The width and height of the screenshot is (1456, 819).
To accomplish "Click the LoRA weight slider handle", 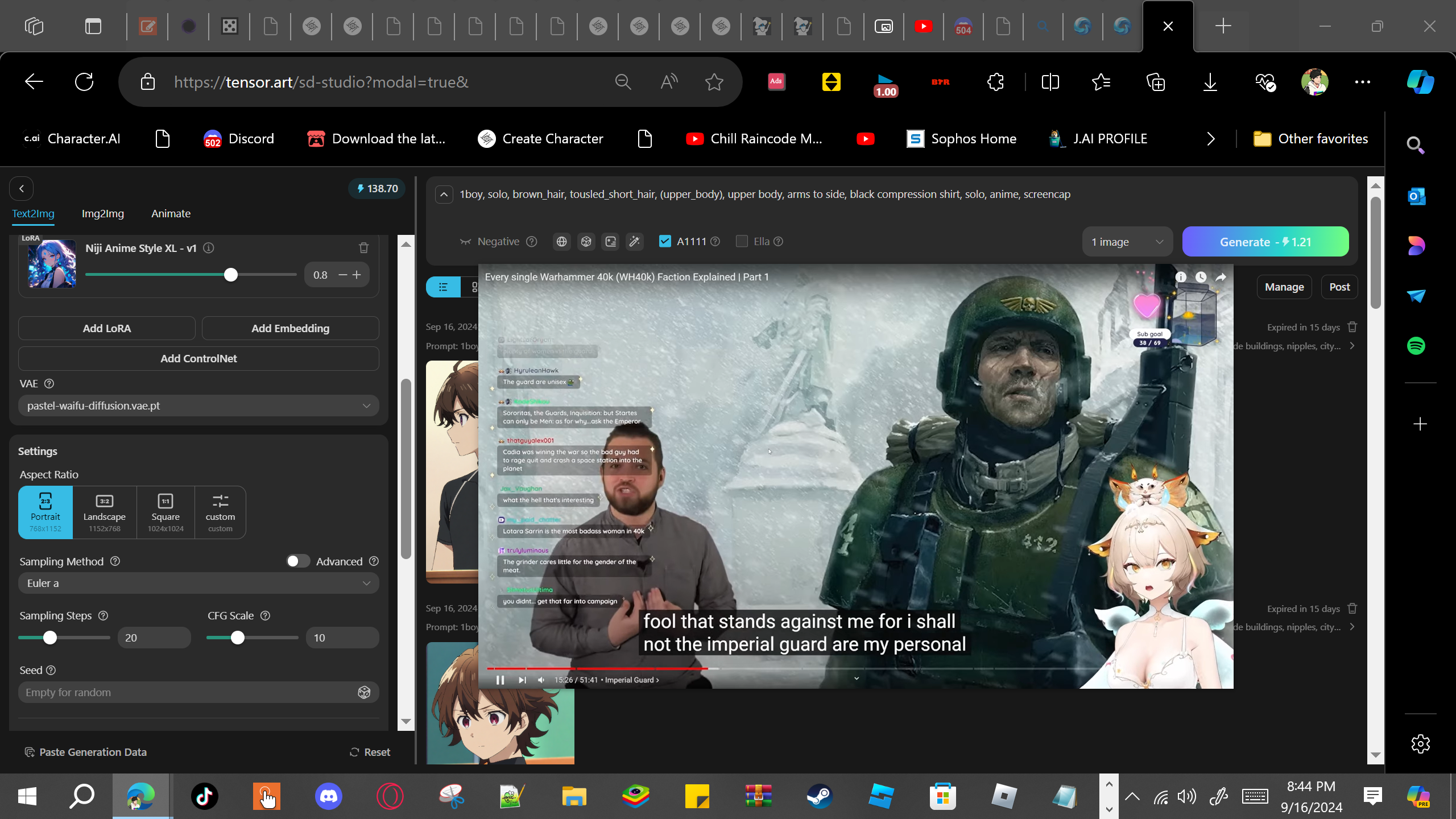I will click(230, 275).
